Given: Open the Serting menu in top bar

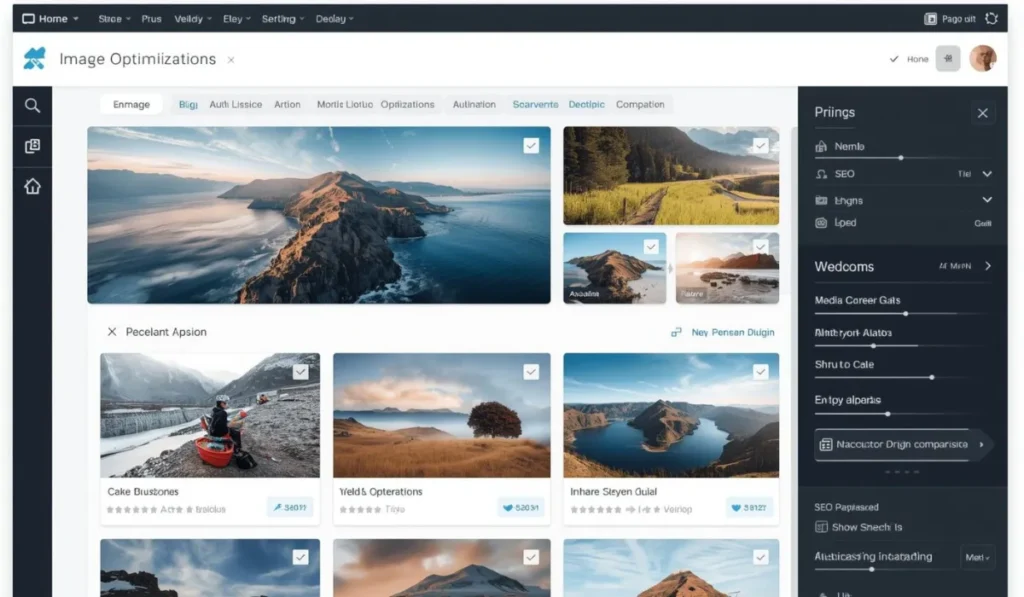Looking at the screenshot, I should (283, 19).
